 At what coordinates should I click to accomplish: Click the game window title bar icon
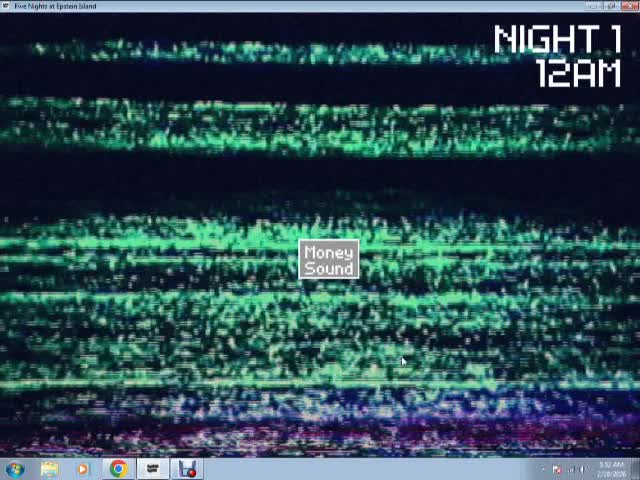6,6
